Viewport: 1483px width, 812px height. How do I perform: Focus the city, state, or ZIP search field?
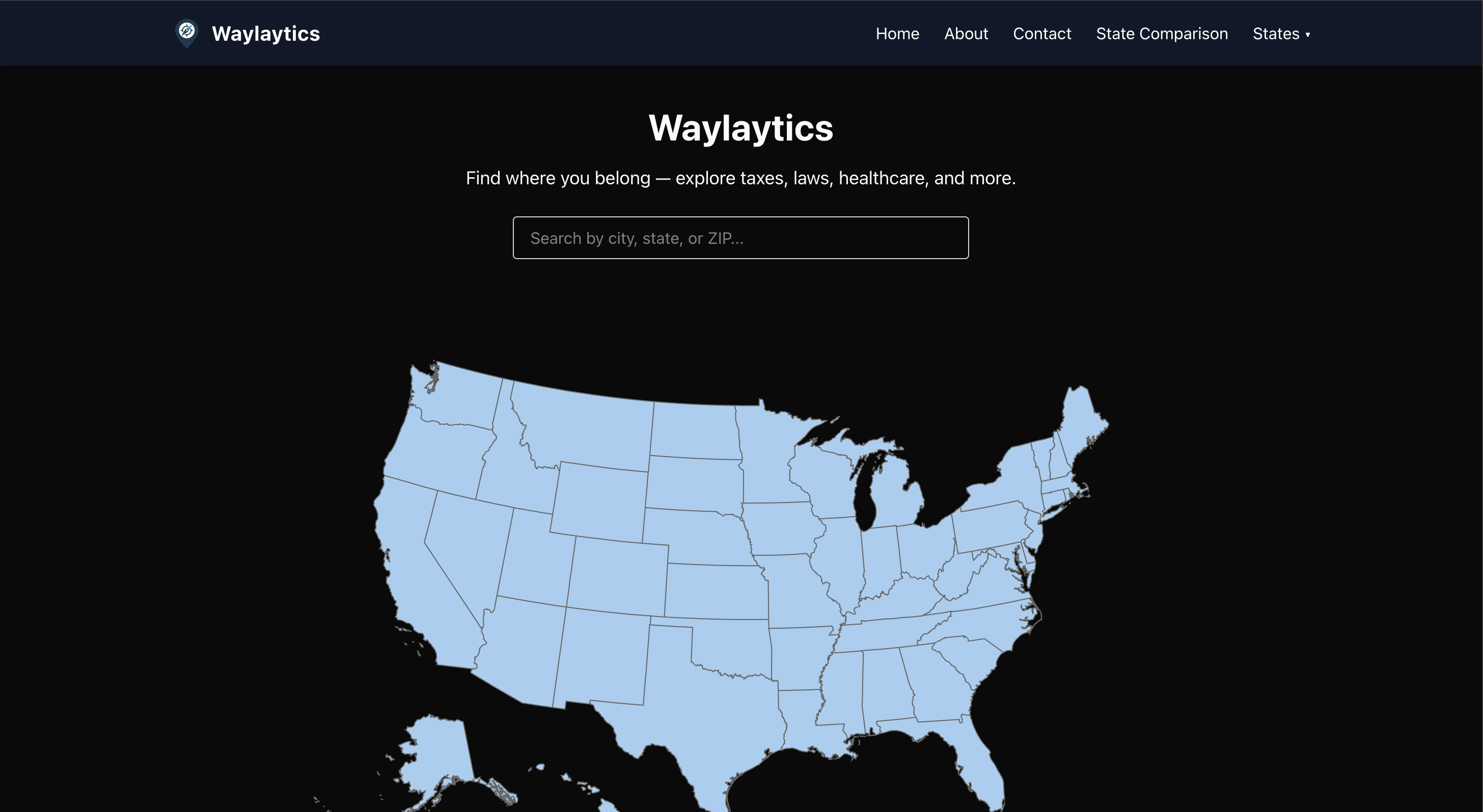(x=741, y=238)
